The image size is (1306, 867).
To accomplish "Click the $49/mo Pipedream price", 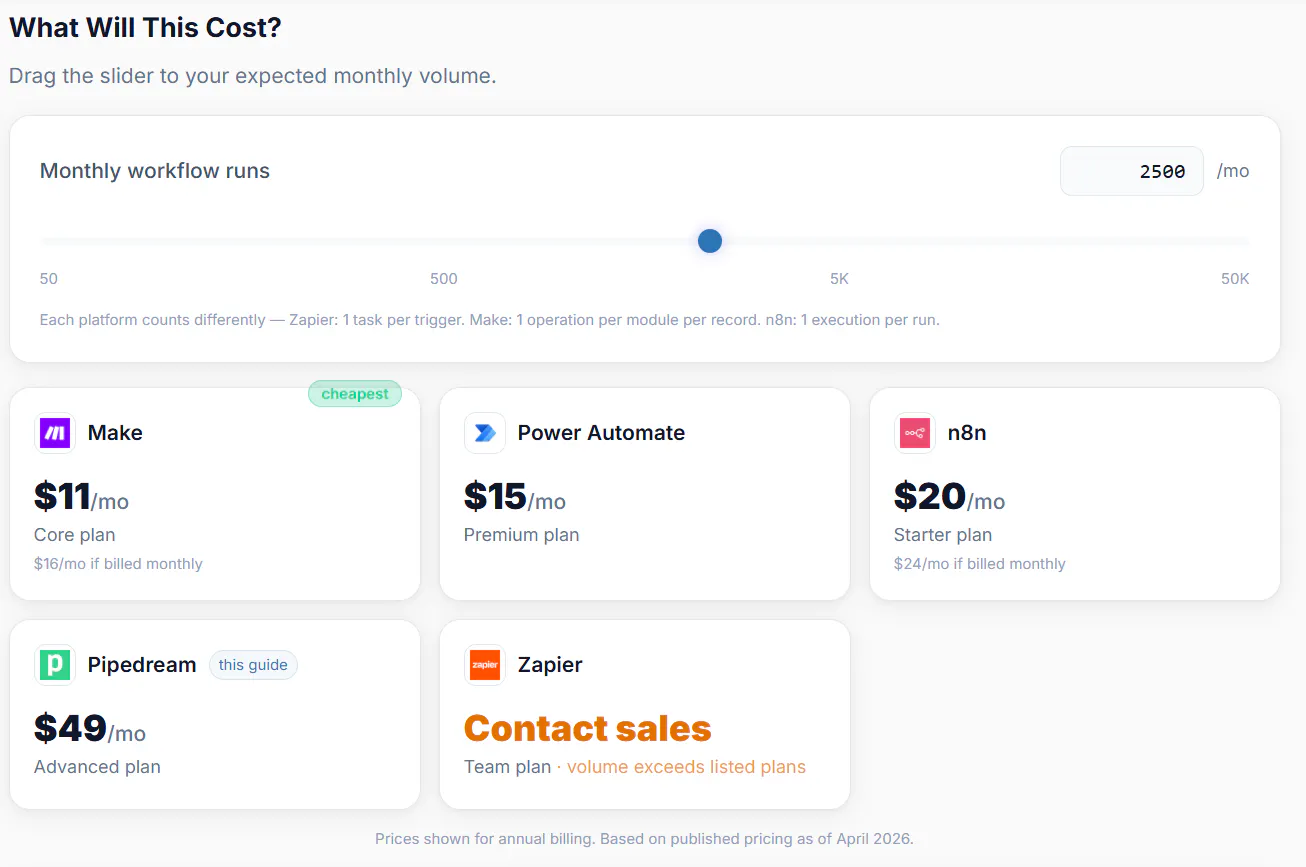I will [x=90, y=729].
